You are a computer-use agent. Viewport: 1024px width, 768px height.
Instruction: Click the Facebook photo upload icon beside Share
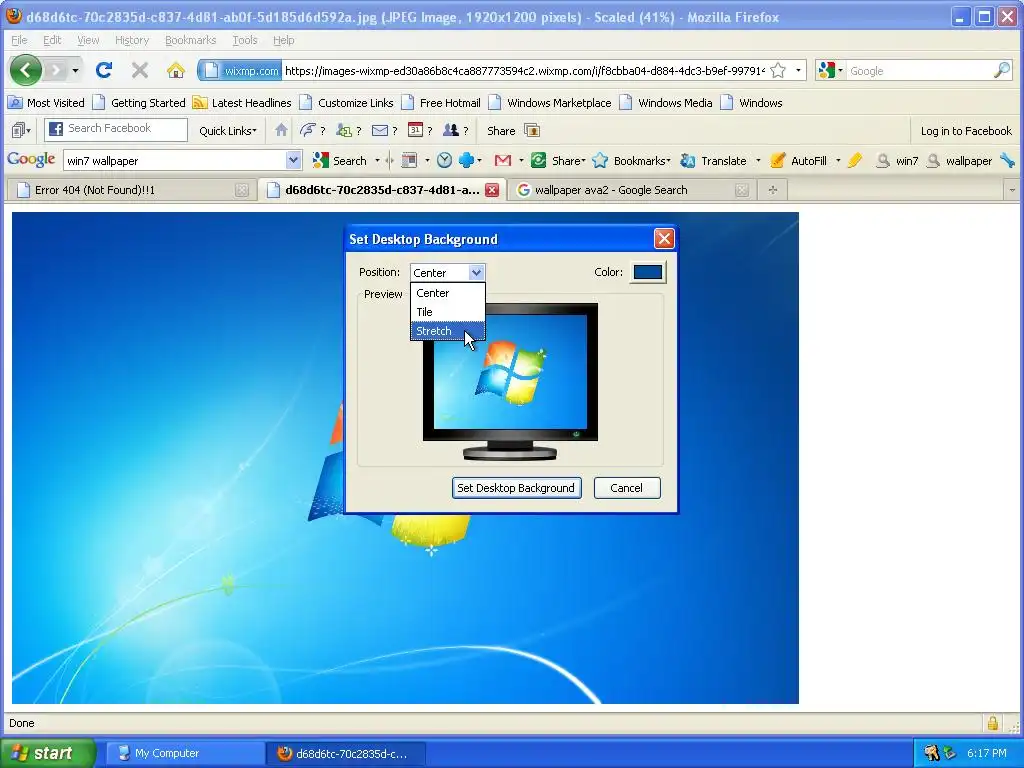pyautogui.click(x=532, y=131)
